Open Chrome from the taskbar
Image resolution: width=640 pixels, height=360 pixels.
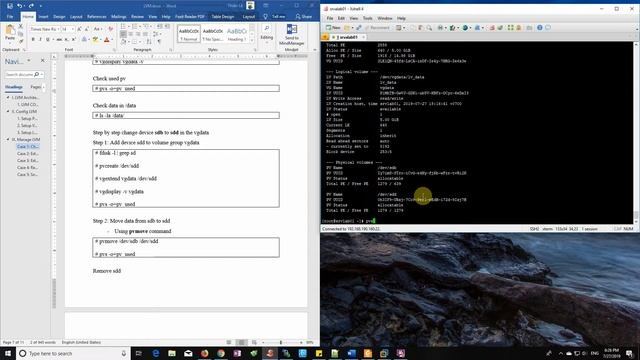pos(221,353)
